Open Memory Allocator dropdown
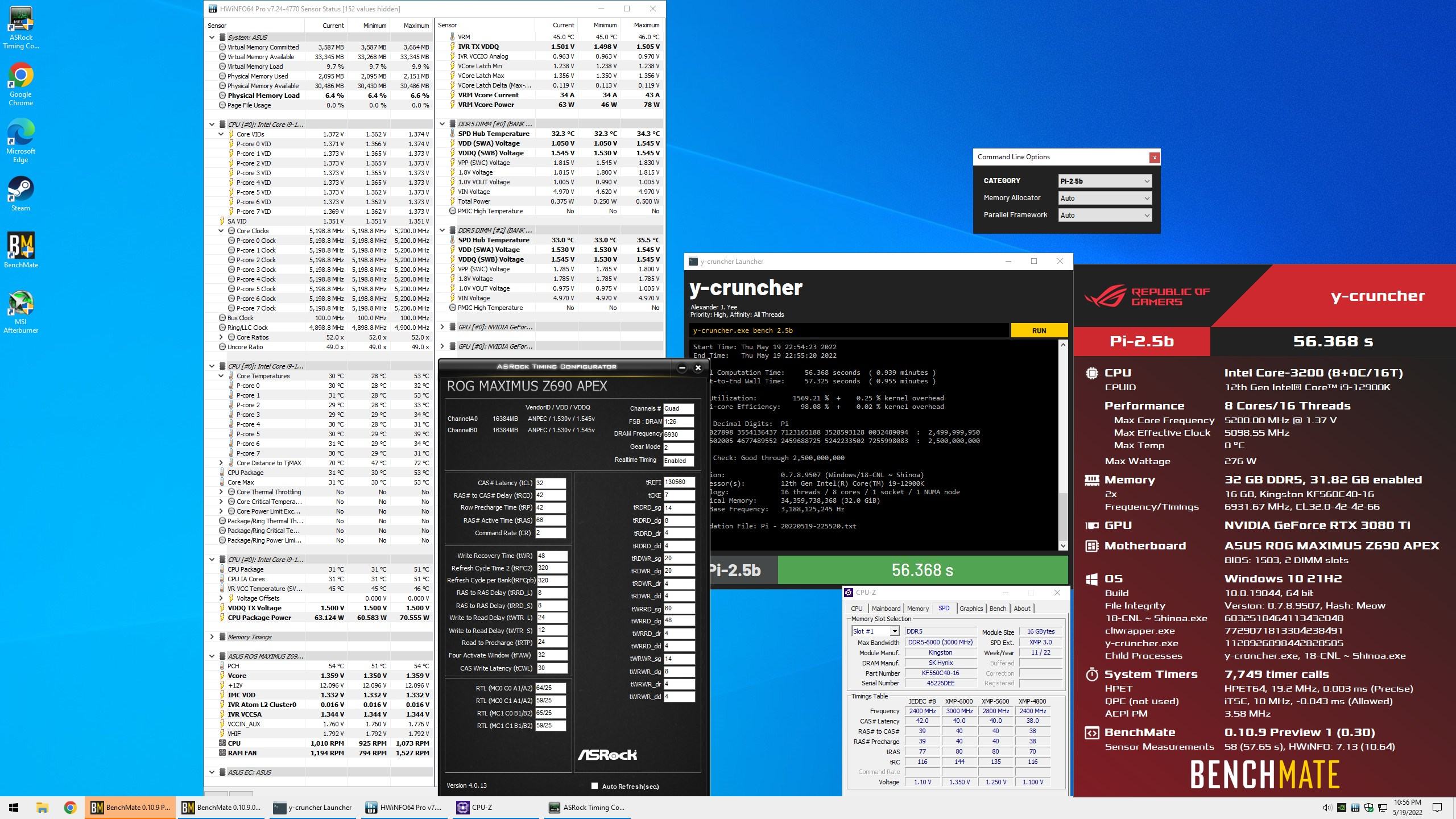This screenshot has height=819, width=1456. tap(1105, 198)
